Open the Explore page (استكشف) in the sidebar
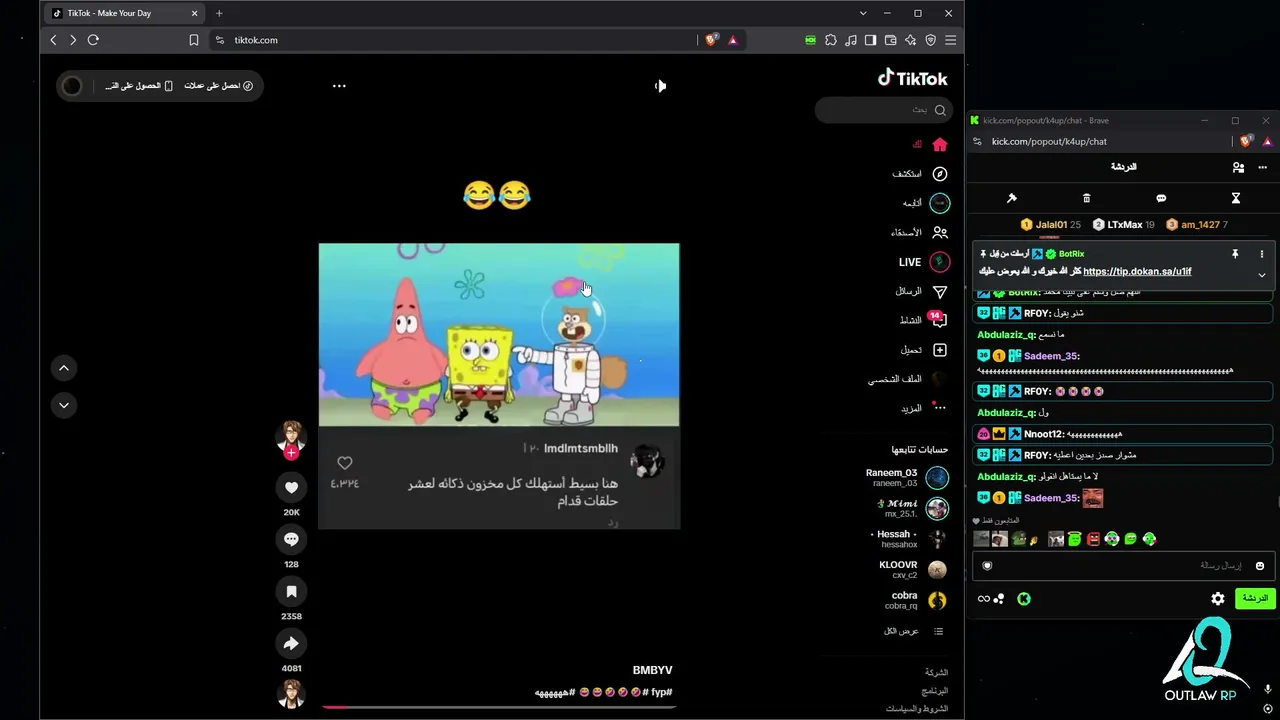1280x720 pixels. (x=921, y=174)
